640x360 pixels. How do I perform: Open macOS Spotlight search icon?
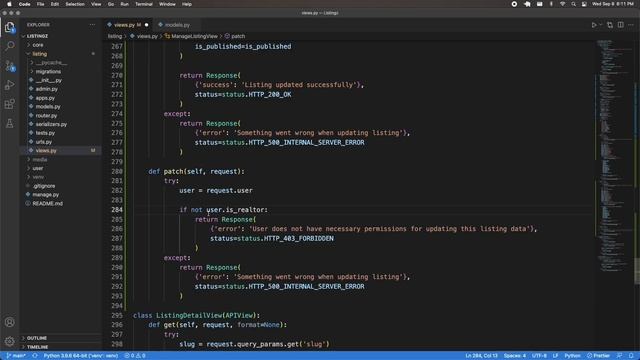(x=573, y=4)
